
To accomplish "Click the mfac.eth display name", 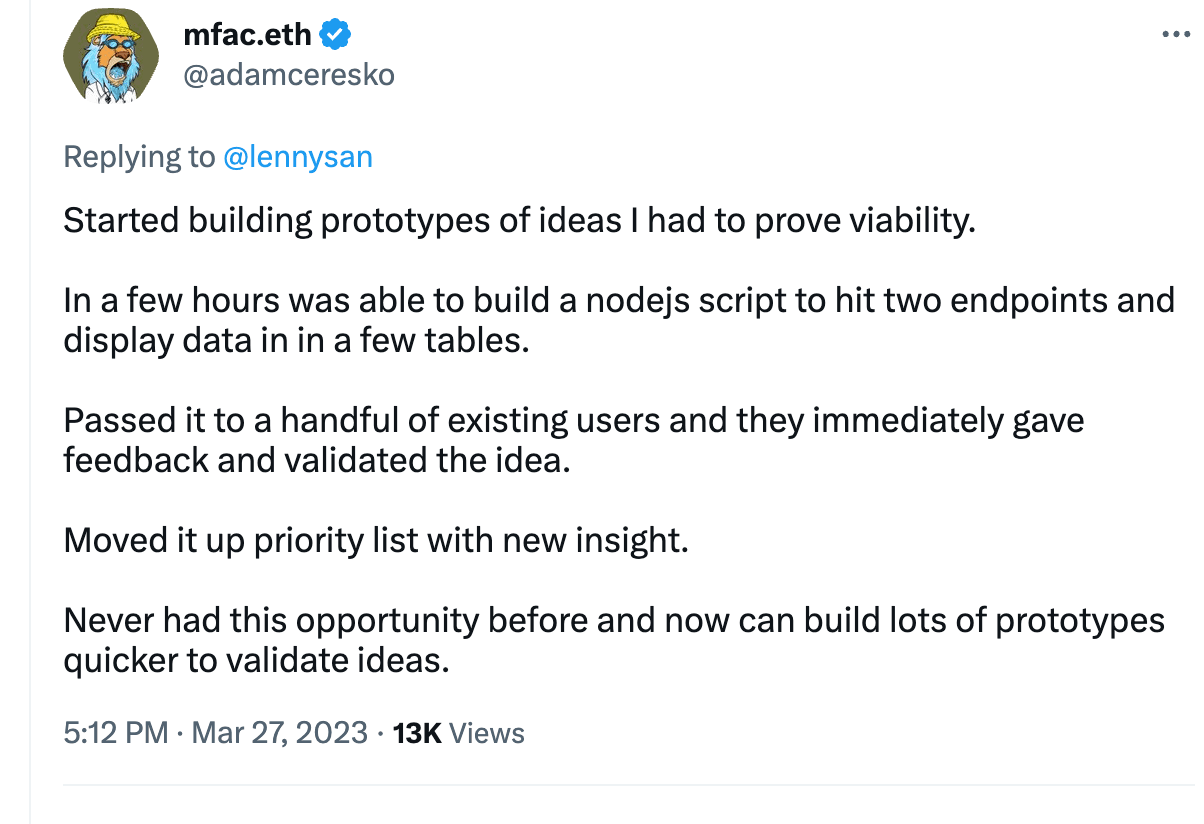I will tap(247, 36).
